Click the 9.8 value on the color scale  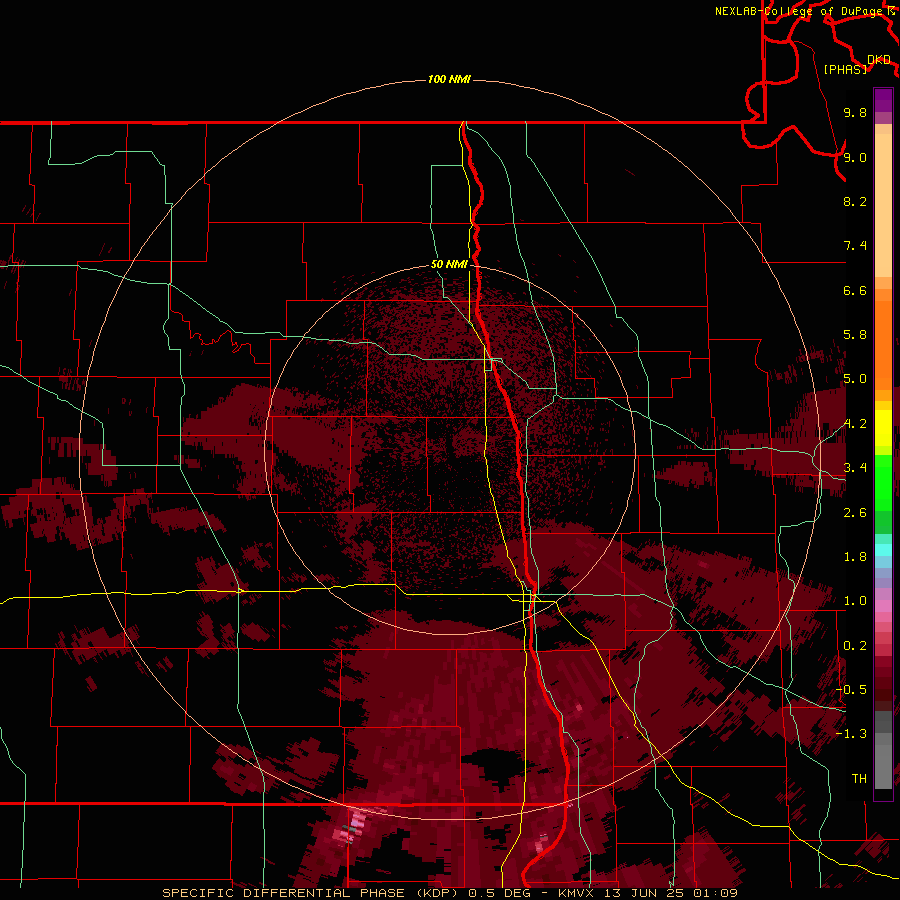click(855, 112)
